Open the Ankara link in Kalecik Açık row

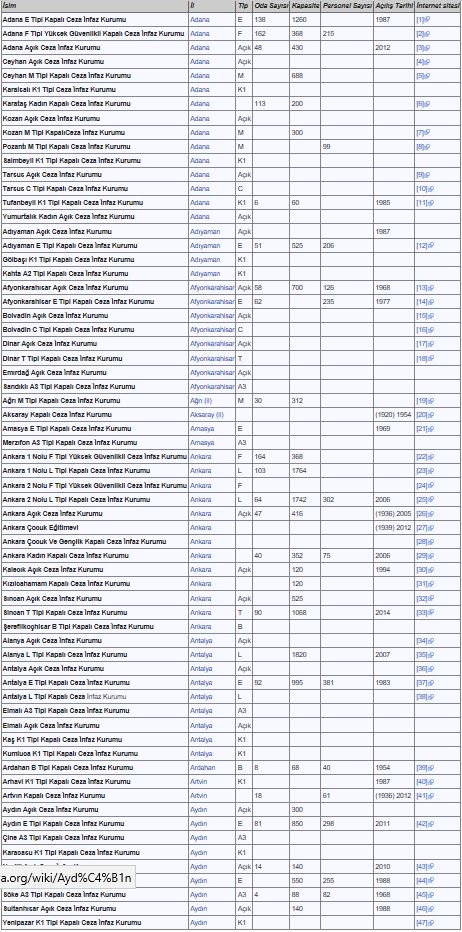click(200, 569)
